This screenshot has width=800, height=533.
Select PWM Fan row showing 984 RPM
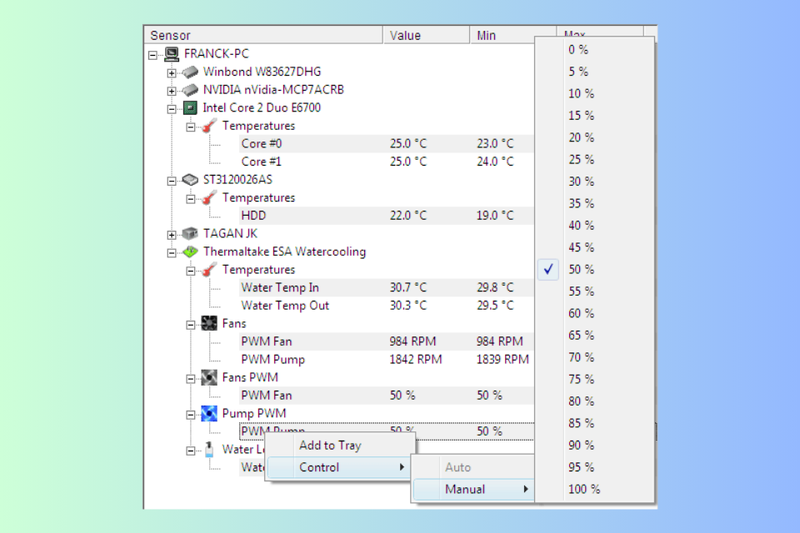coord(386,341)
